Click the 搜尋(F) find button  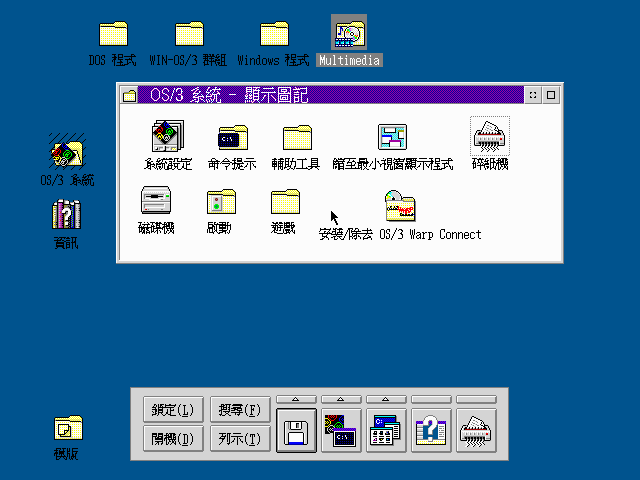click(x=240, y=410)
